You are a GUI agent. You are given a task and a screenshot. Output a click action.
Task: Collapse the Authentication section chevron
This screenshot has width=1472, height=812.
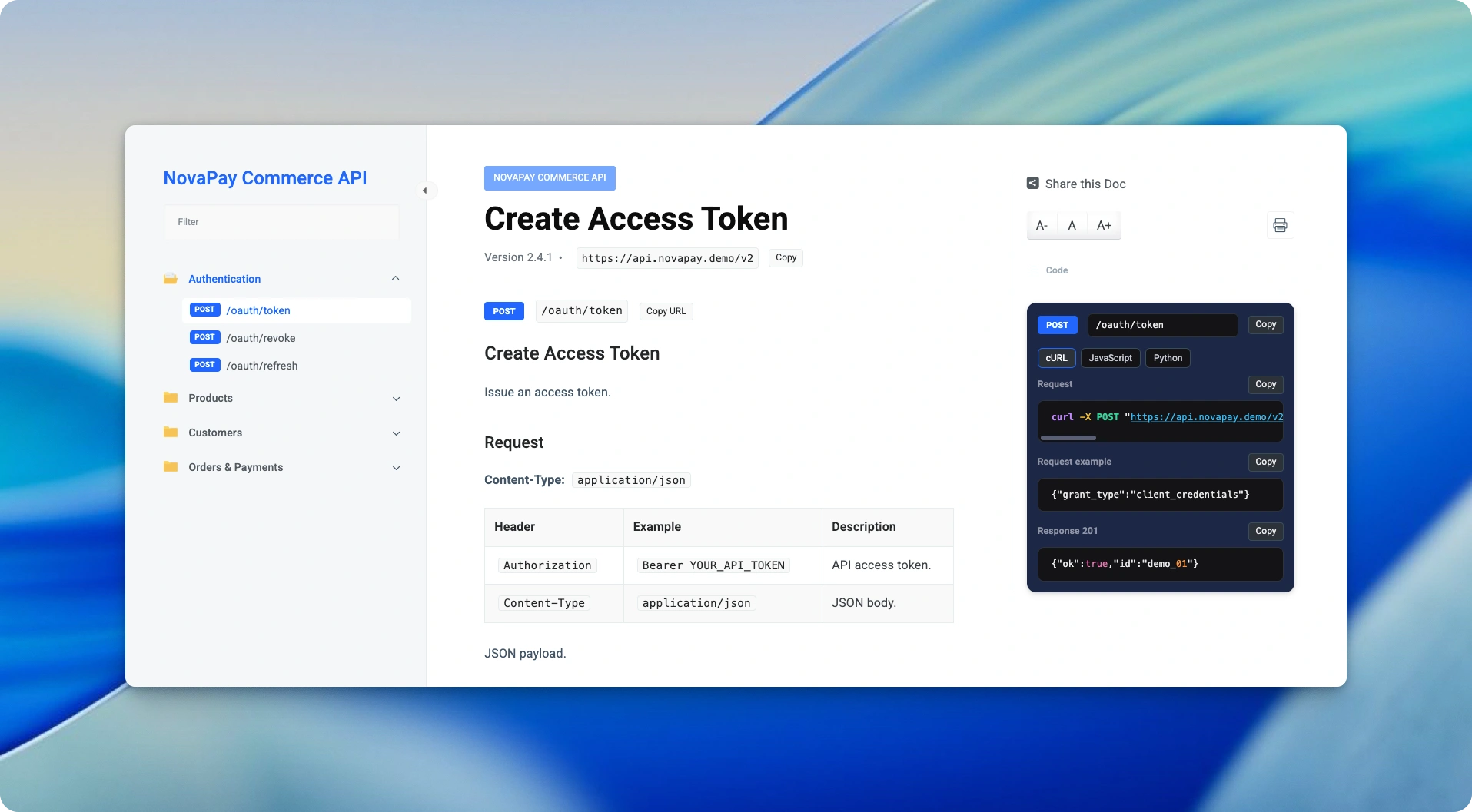point(396,278)
